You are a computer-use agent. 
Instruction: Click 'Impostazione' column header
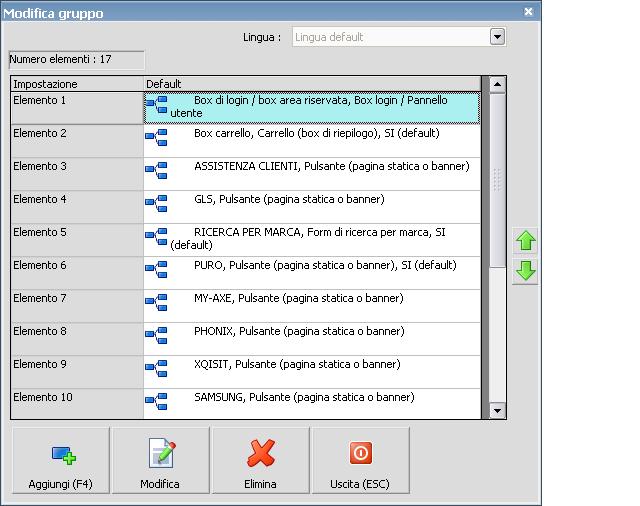click(77, 84)
